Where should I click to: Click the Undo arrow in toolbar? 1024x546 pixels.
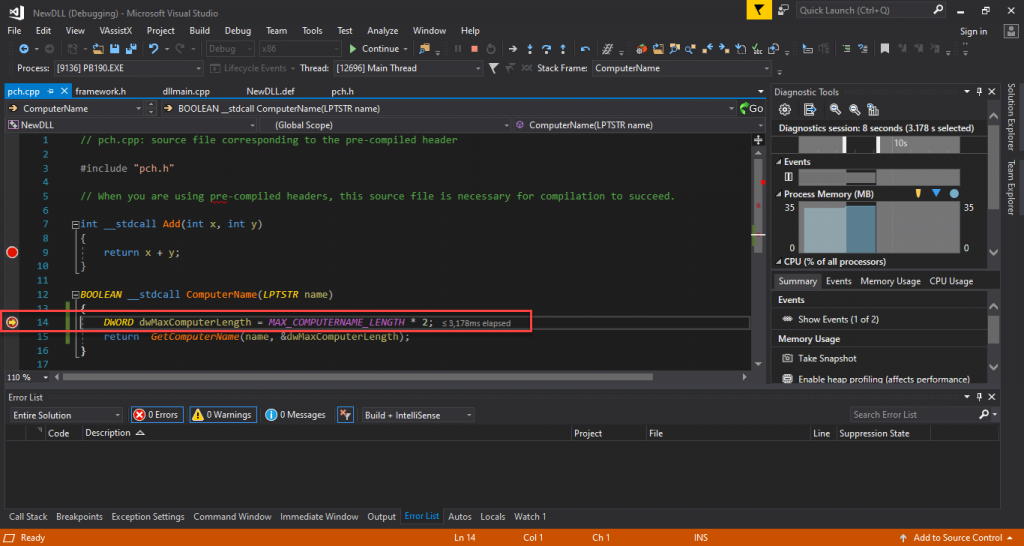pyautogui.click(x=154, y=48)
